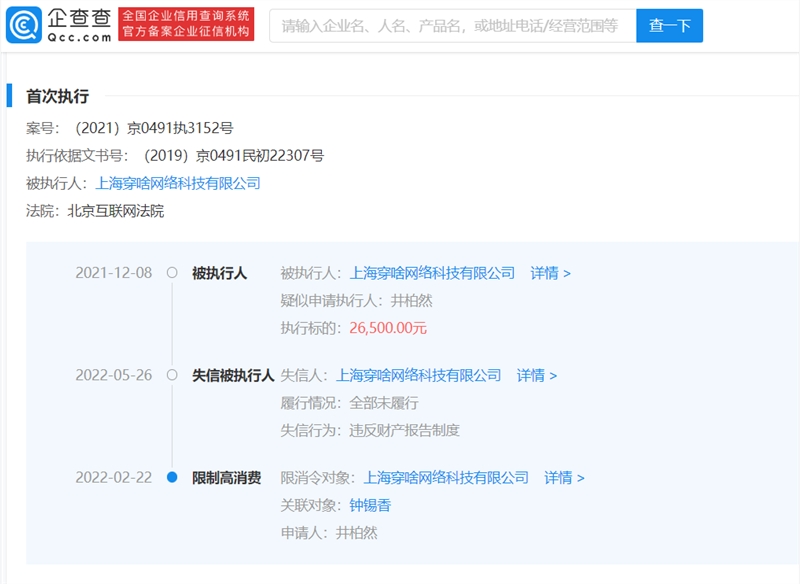Click the bold 被执行人 timeline label
The width and height of the screenshot is (800, 584).
pos(219,273)
